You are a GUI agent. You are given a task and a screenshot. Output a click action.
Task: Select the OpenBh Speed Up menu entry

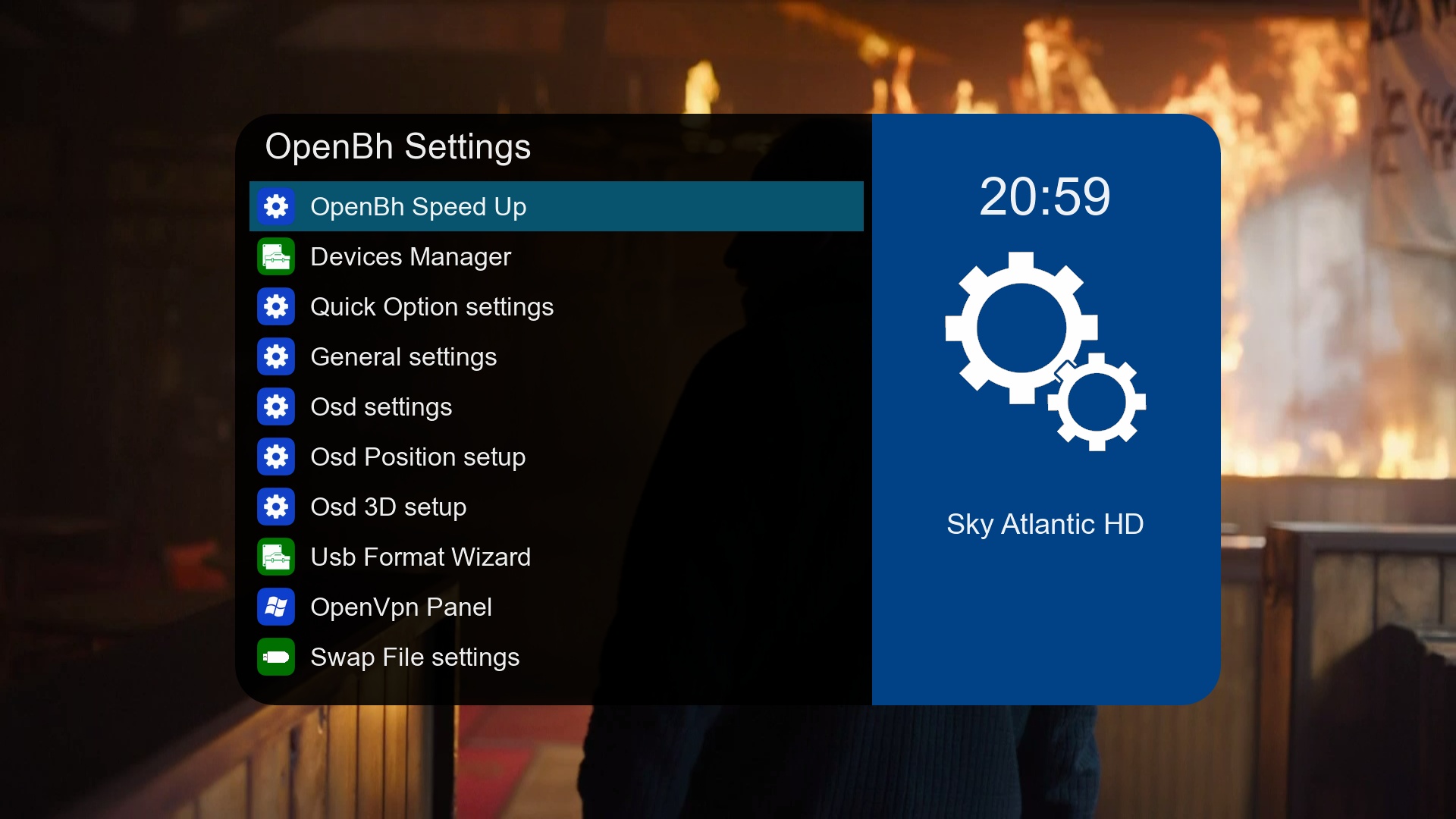pyautogui.click(x=556, y=206)
